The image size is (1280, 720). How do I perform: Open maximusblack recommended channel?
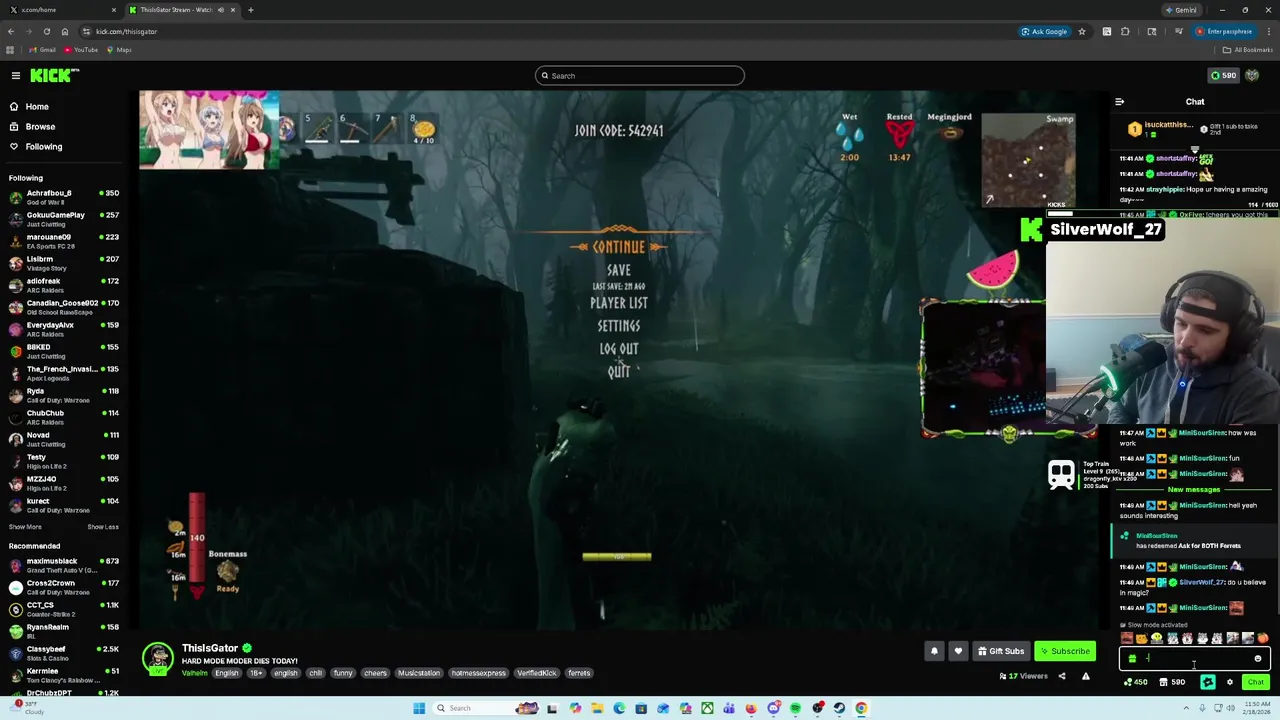(63, 565)
